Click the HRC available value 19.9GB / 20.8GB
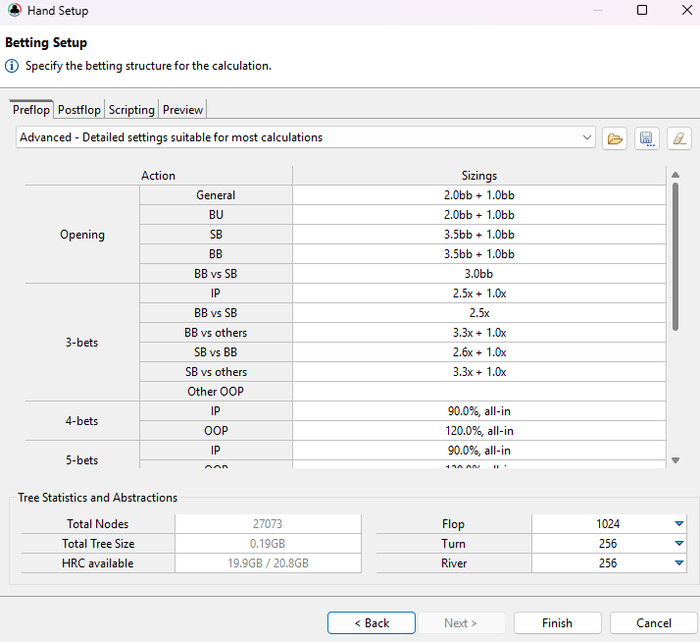Viewport: 700px width, 642px height. pos(267,563)
